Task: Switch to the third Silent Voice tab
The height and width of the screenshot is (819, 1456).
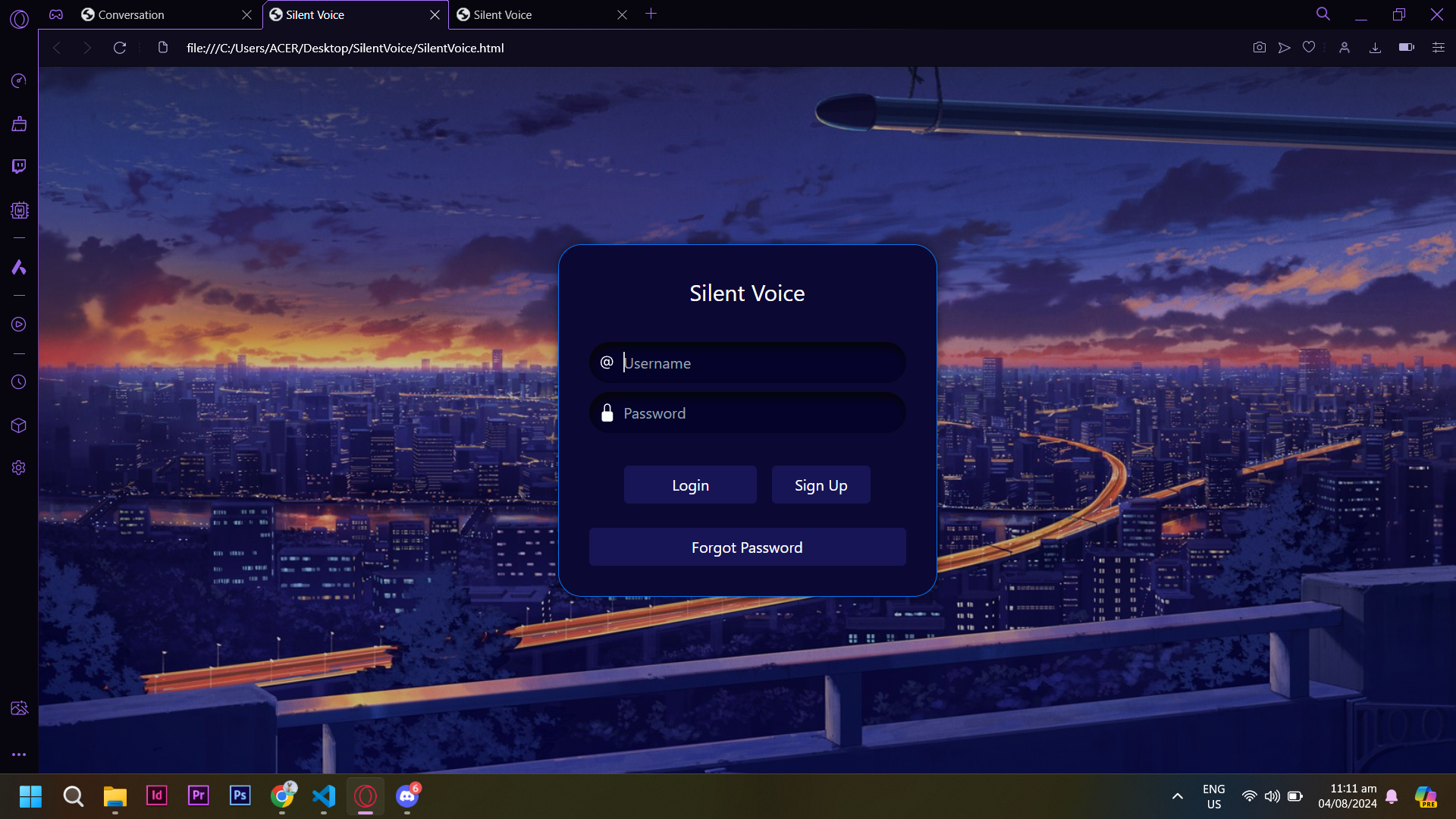Action: click(503, 15)
